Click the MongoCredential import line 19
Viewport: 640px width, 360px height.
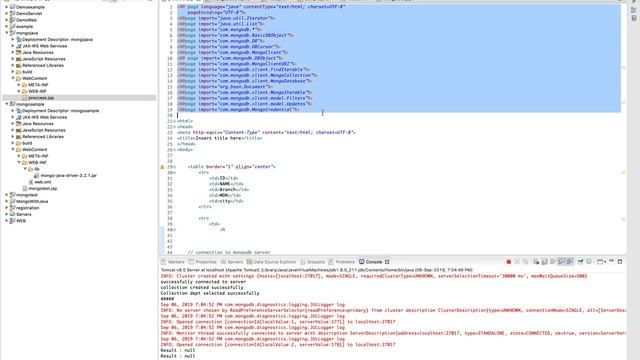click(x=238, y=110)
